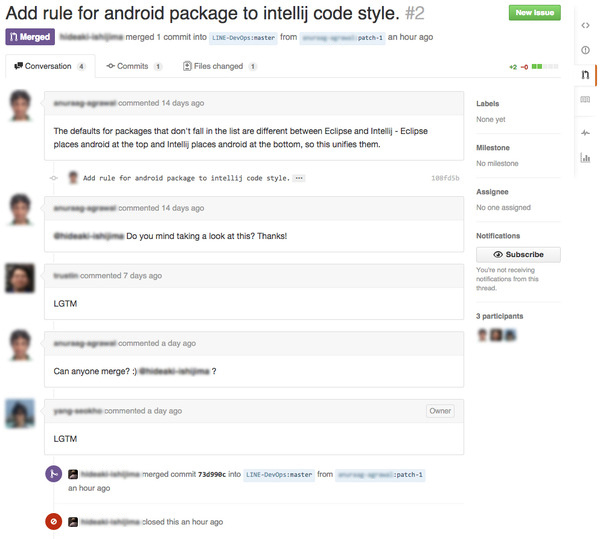Image resolution: width=600 pixels, height=539 pixels.
Task: Click the green New issue button
Action: coord(535,13)
